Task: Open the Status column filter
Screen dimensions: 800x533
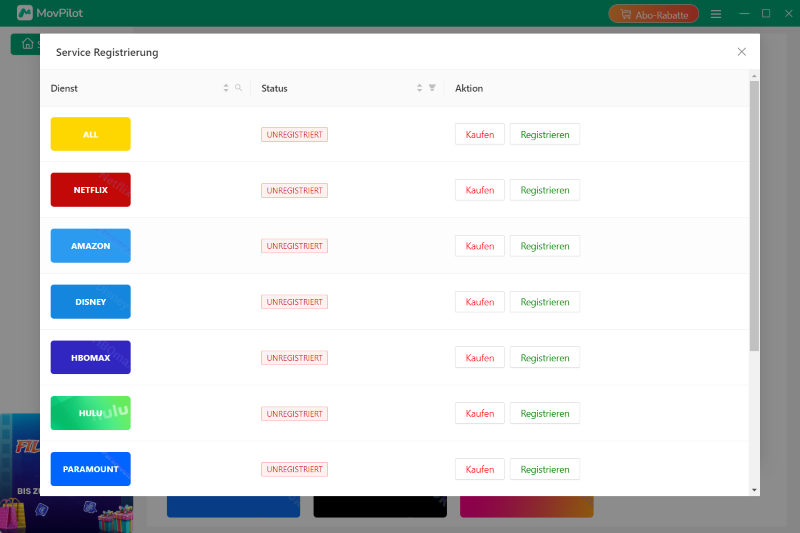Action: [x=432, y=88]
